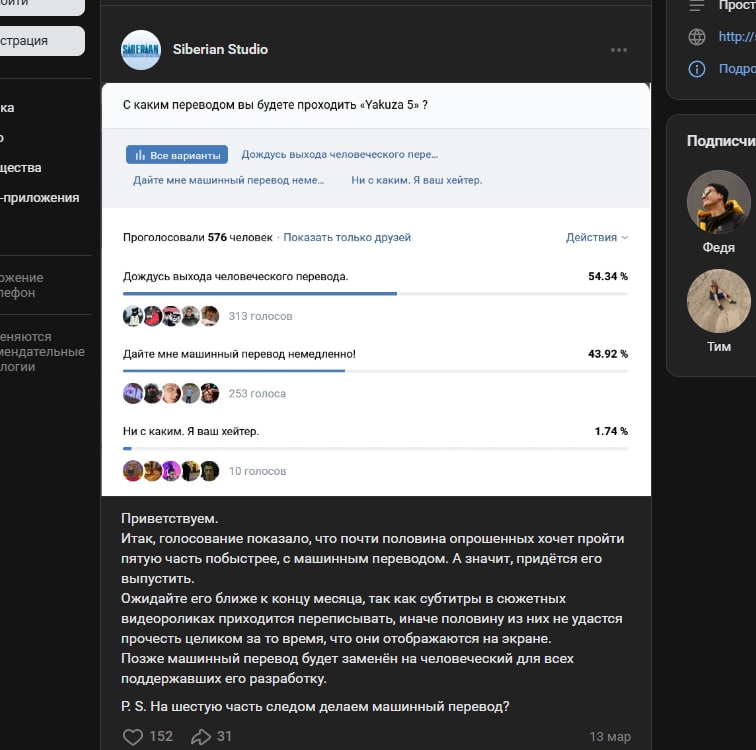Open the 'Подро...' details link
Viewport: 756px width, 750px height.
pyautogui.click(x=737, y=68)
